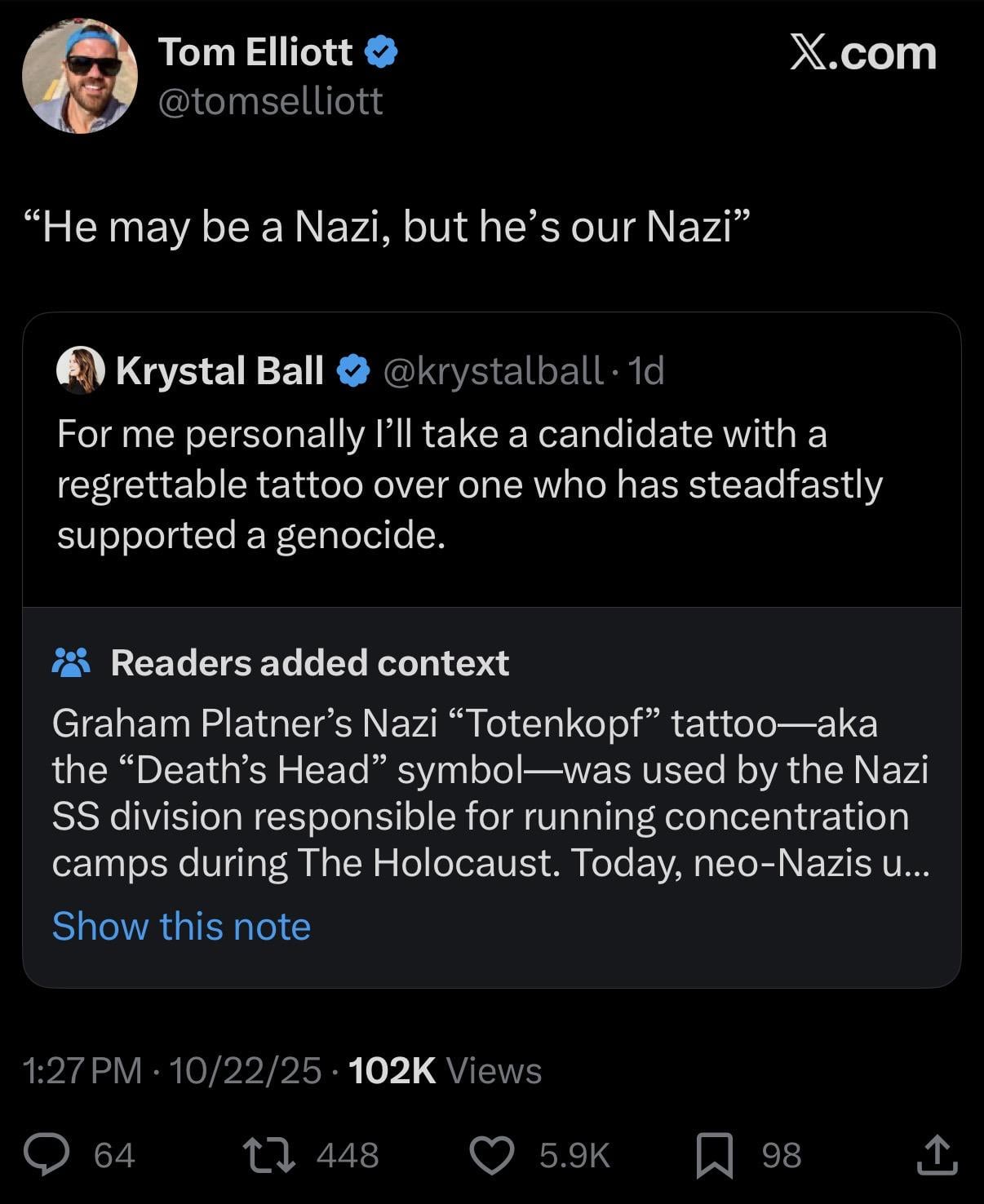Click Krystal Ball's verified checkmark
The image size is (984, 1204).
point(352,371)
